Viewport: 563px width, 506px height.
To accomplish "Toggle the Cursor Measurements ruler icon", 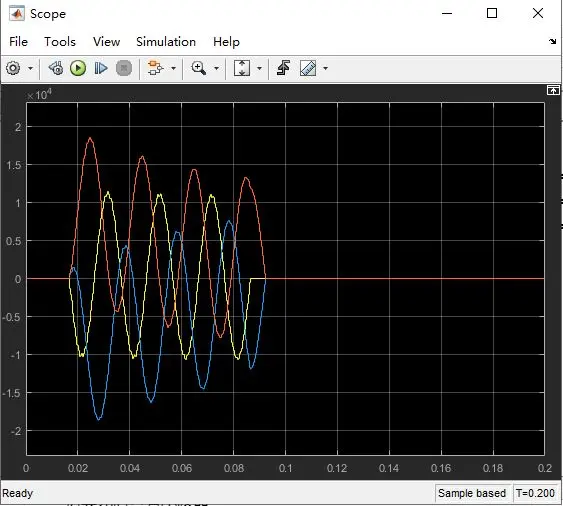I will (x=308, y=68).
